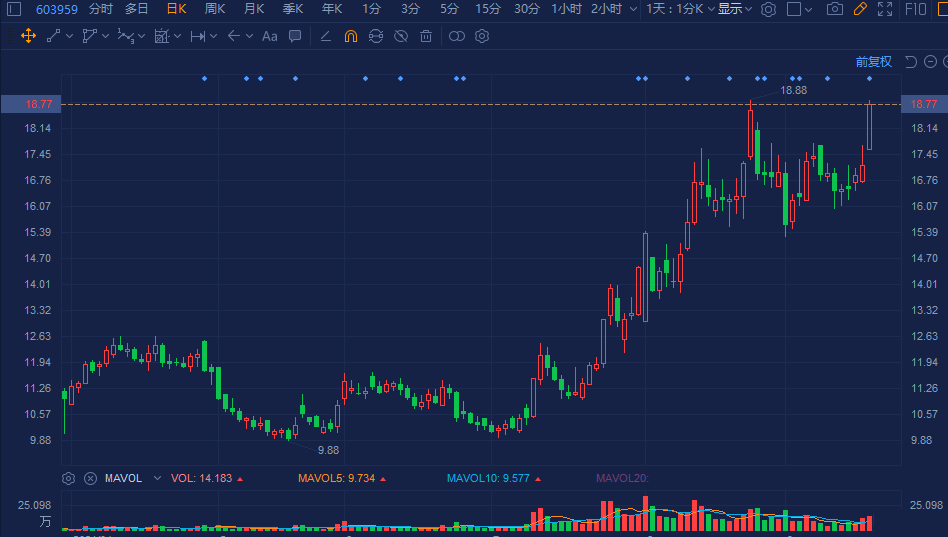The height and width of the screenshot is (537, 948).
Task: Click stock code 603959
Action: click(x=57, y=10)
